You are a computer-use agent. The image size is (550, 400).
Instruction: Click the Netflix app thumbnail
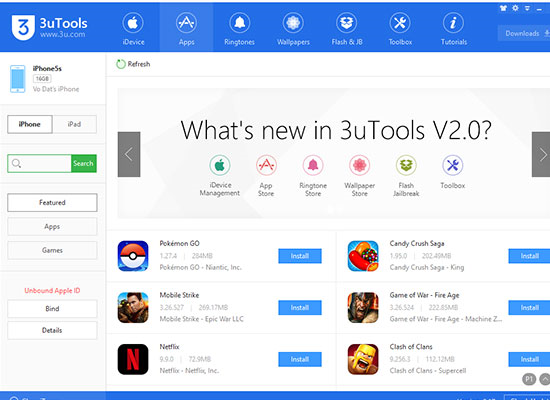point(133,359)
